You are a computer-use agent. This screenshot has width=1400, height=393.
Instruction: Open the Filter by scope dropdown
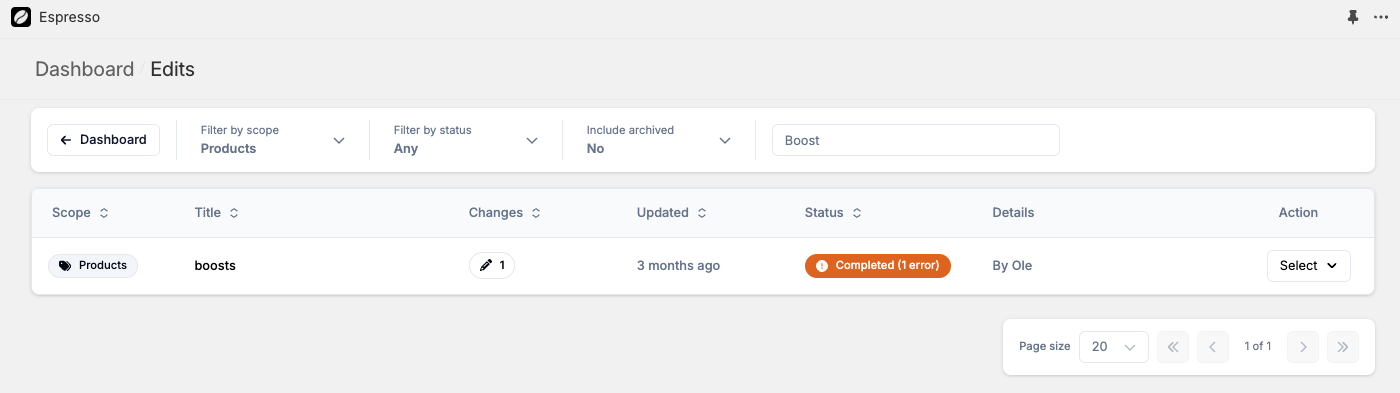(x=273, y=140)
